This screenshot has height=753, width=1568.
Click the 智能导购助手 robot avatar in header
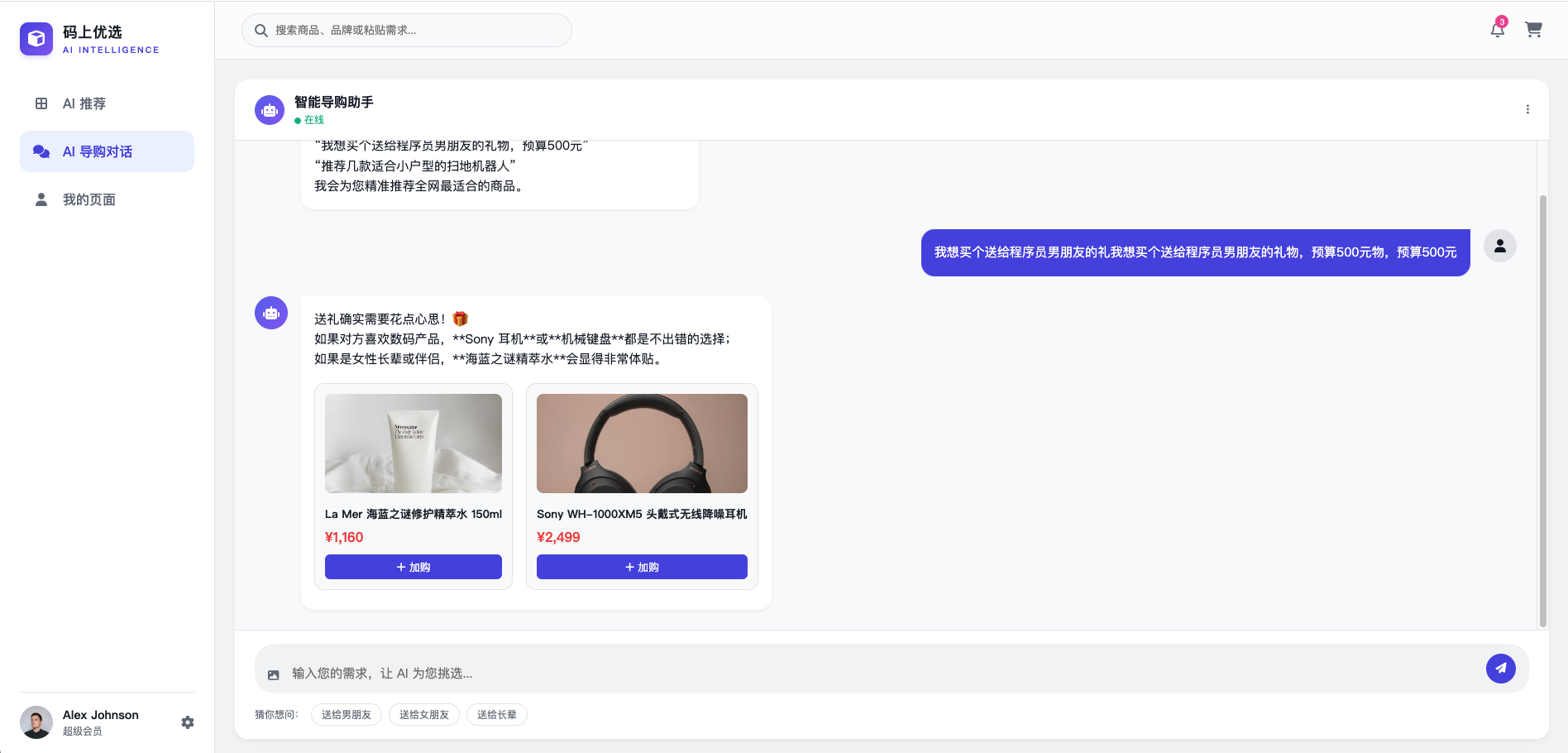coord(270,110)
